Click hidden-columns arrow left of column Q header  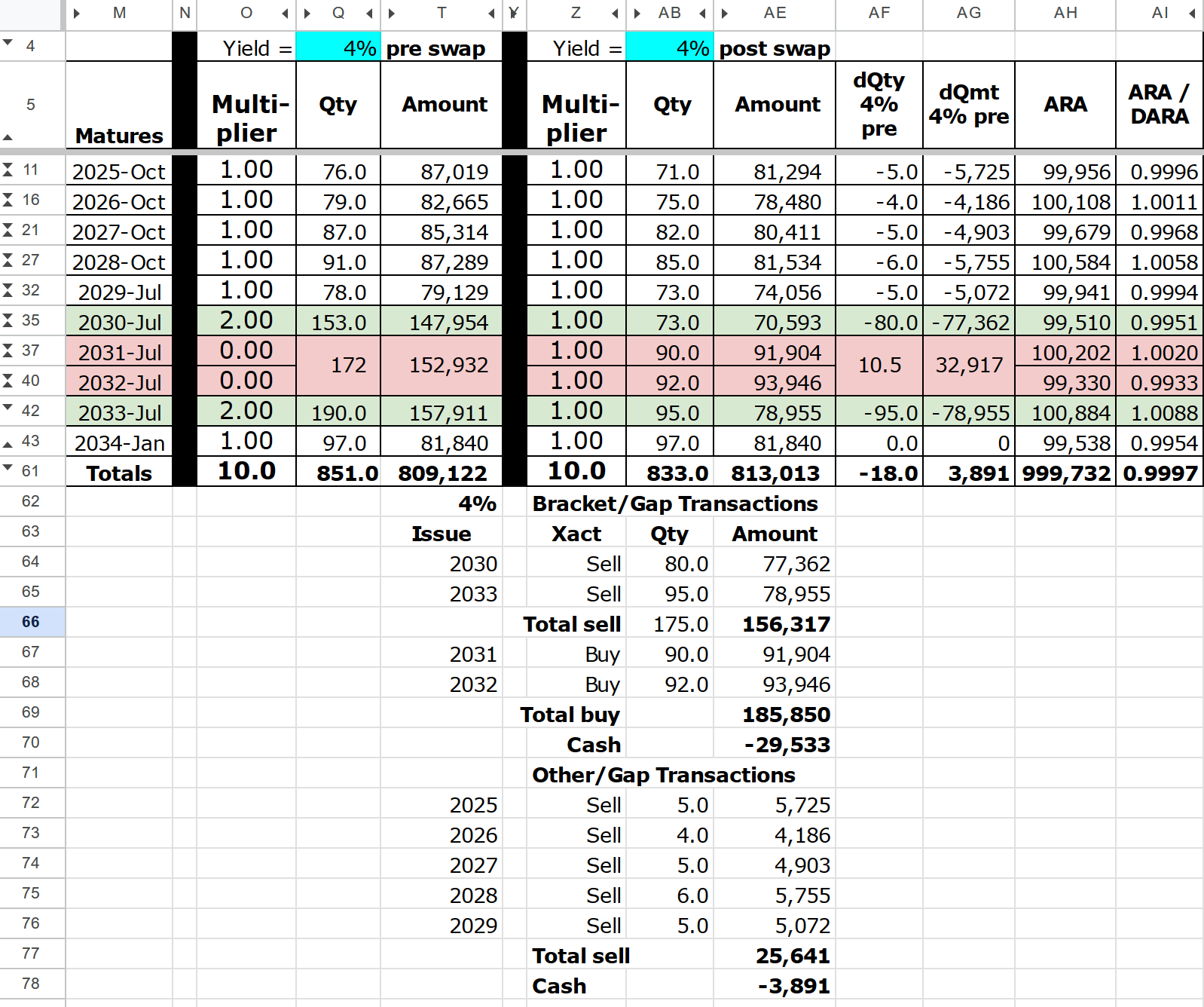[x=307, y=14]
